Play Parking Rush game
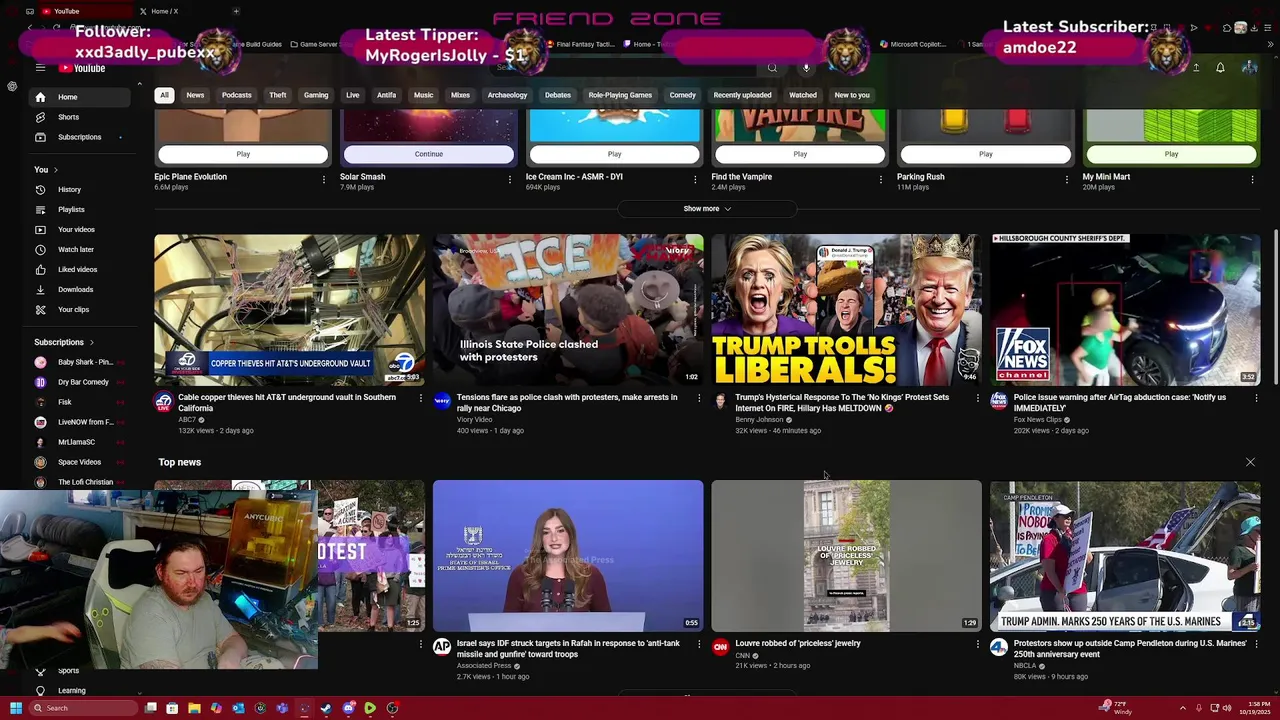The image size is (1280, 720). pos(986,154)
